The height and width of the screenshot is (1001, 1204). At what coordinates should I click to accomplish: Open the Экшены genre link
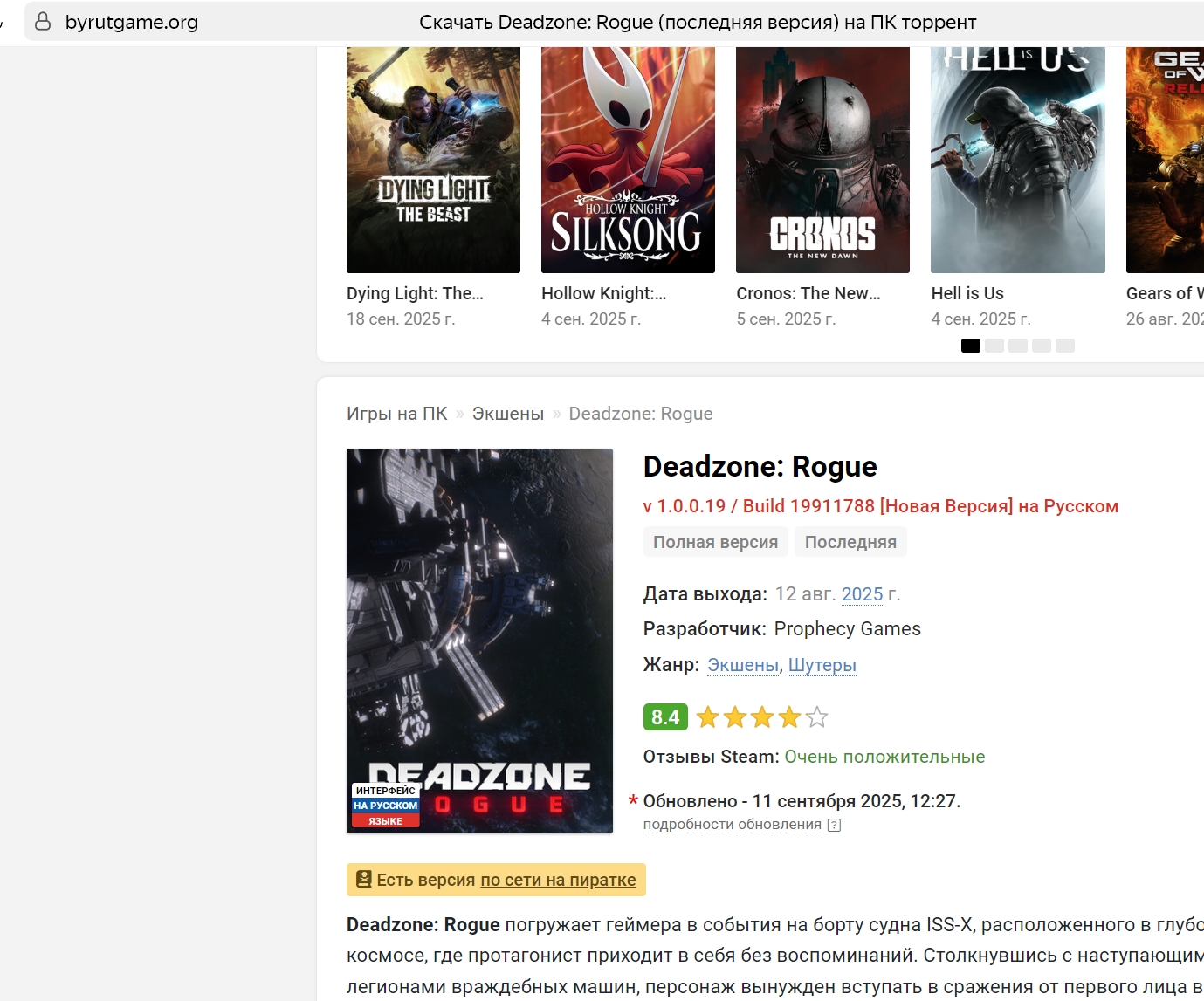point(743,665)
